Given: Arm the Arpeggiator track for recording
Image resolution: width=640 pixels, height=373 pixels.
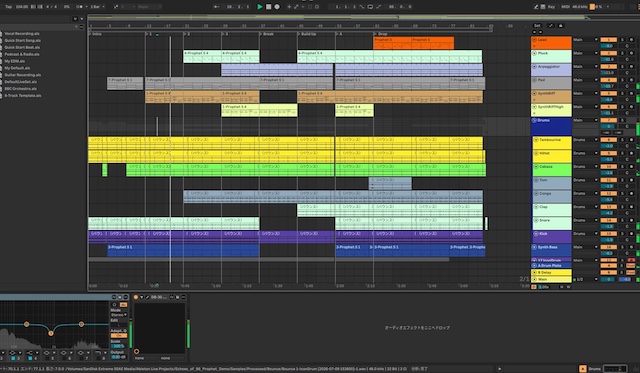Looking at the screenshot, I should click(631, 67).
